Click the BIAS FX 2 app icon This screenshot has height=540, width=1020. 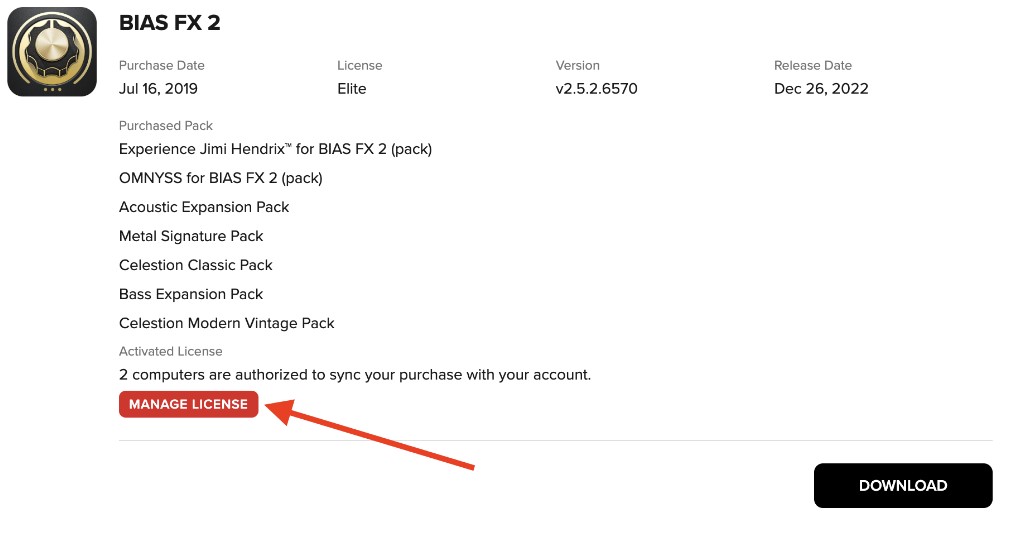(x=52, y=52)
